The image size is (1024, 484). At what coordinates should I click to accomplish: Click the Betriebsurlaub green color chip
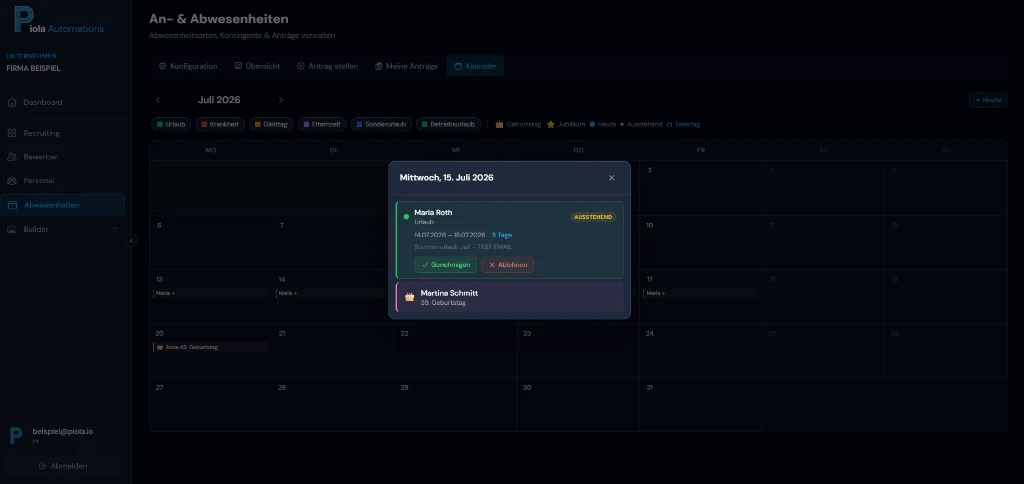(423, 124)
